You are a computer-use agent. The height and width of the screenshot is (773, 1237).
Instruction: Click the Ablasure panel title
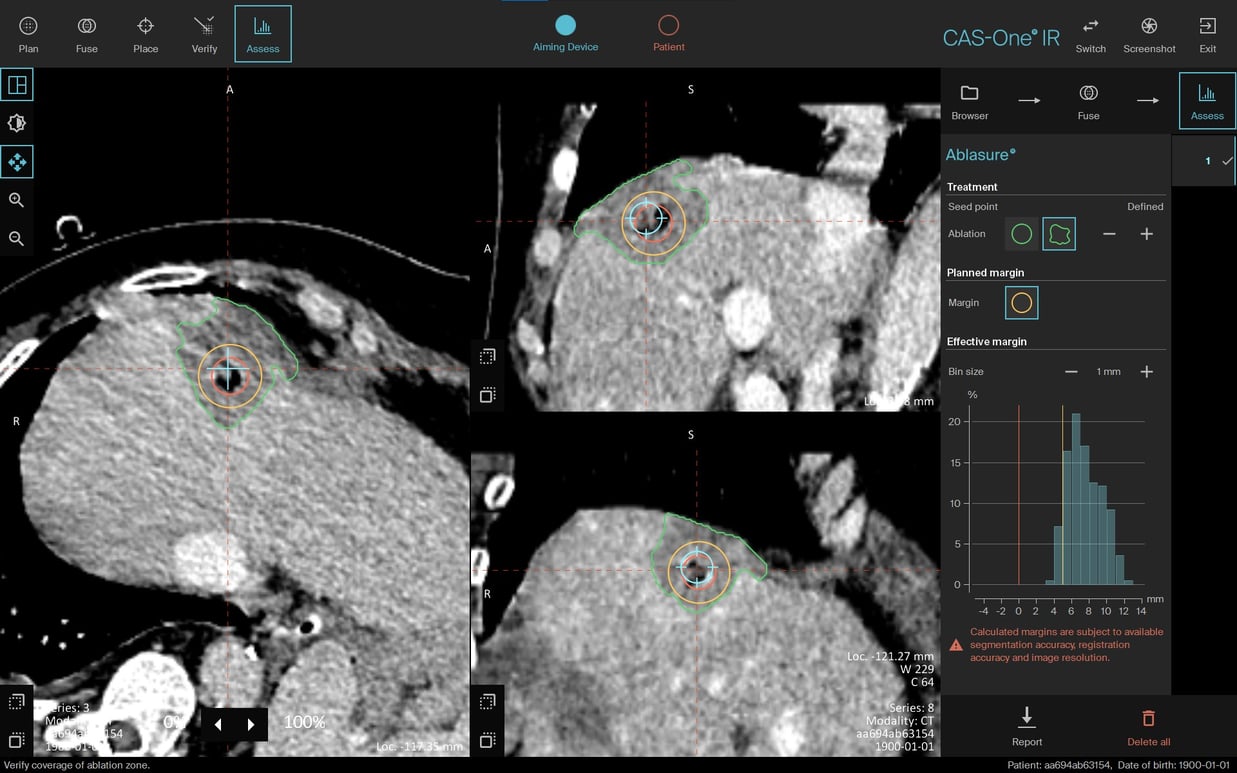point(980,155)
